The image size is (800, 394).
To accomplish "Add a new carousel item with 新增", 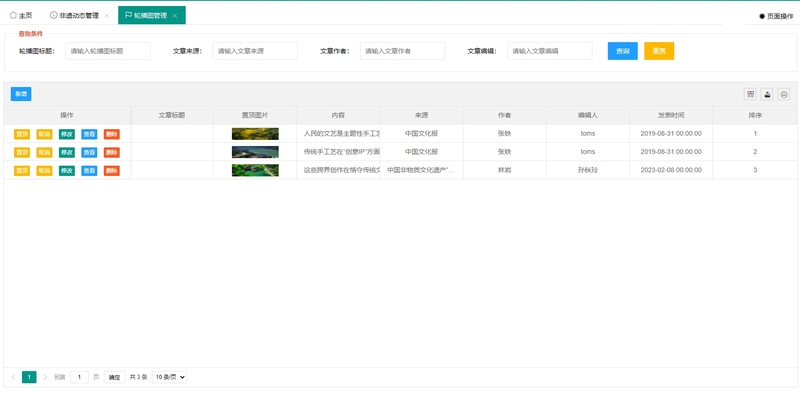I will 21,94.
